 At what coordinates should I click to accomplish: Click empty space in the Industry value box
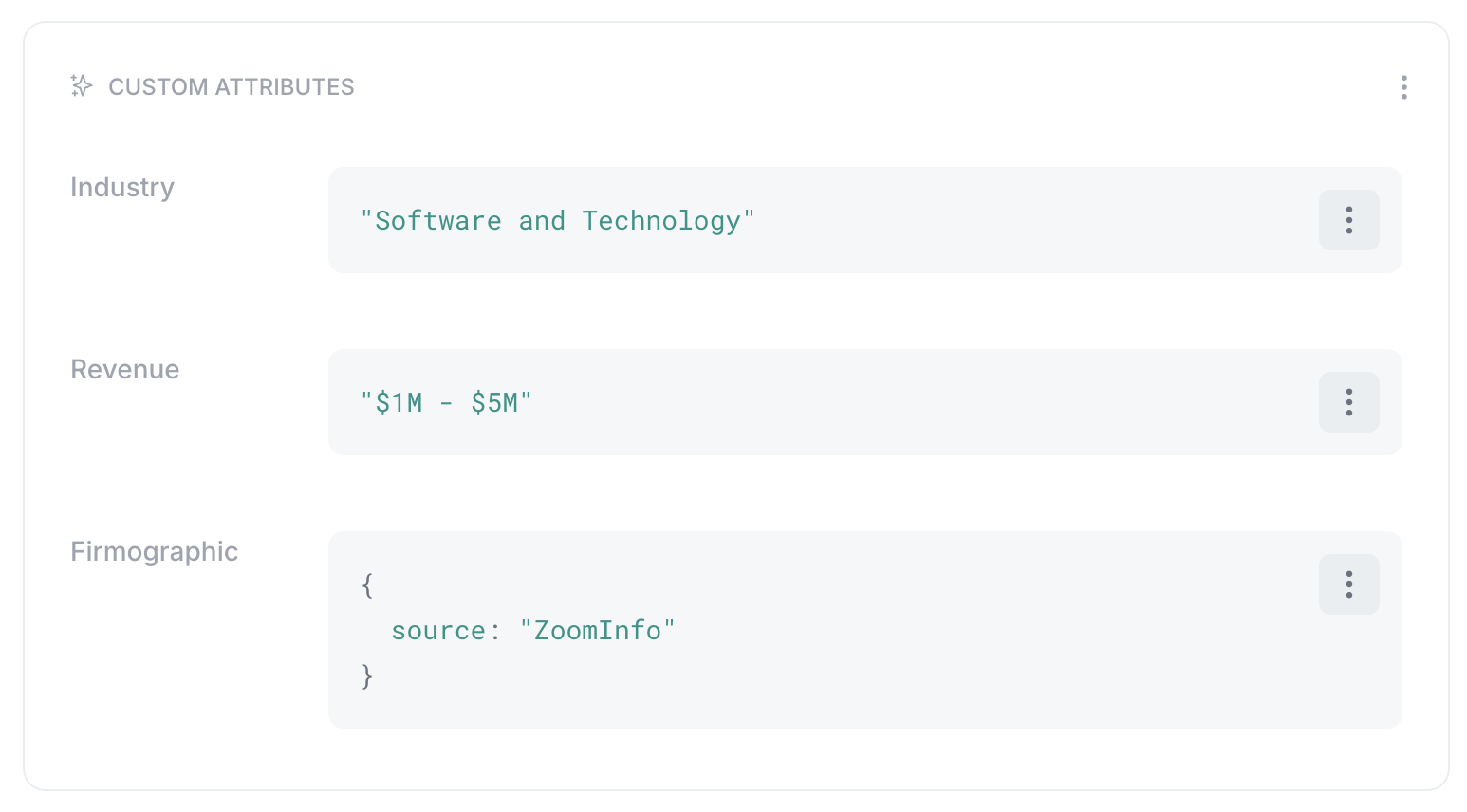click(1034, 220)
